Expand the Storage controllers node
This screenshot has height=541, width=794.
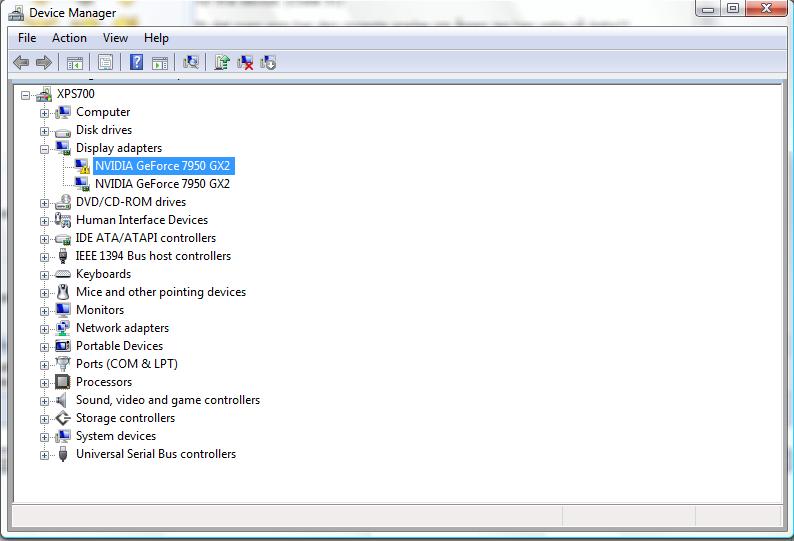pos(45,419)
